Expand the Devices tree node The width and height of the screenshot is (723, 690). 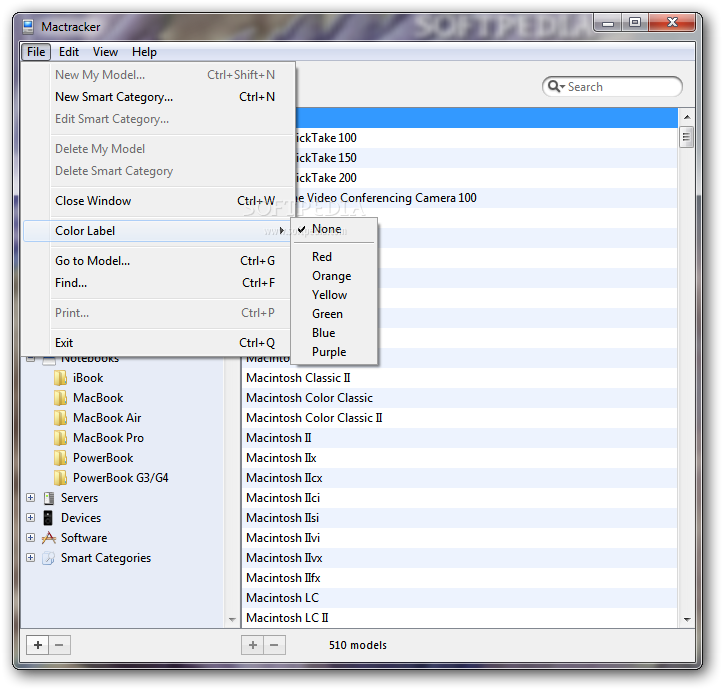tap(30, 518)
